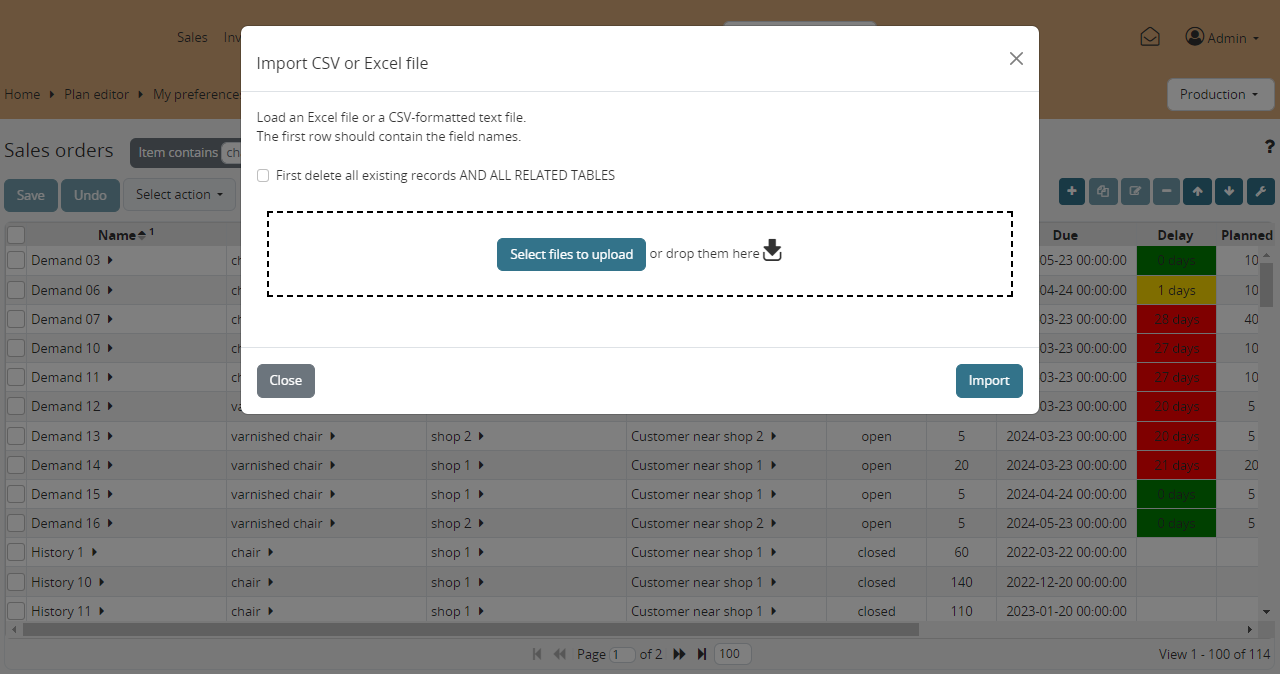Click the import data upload arrow icon
This screenshot has height=674, width=1280.
click(1197, 191)
